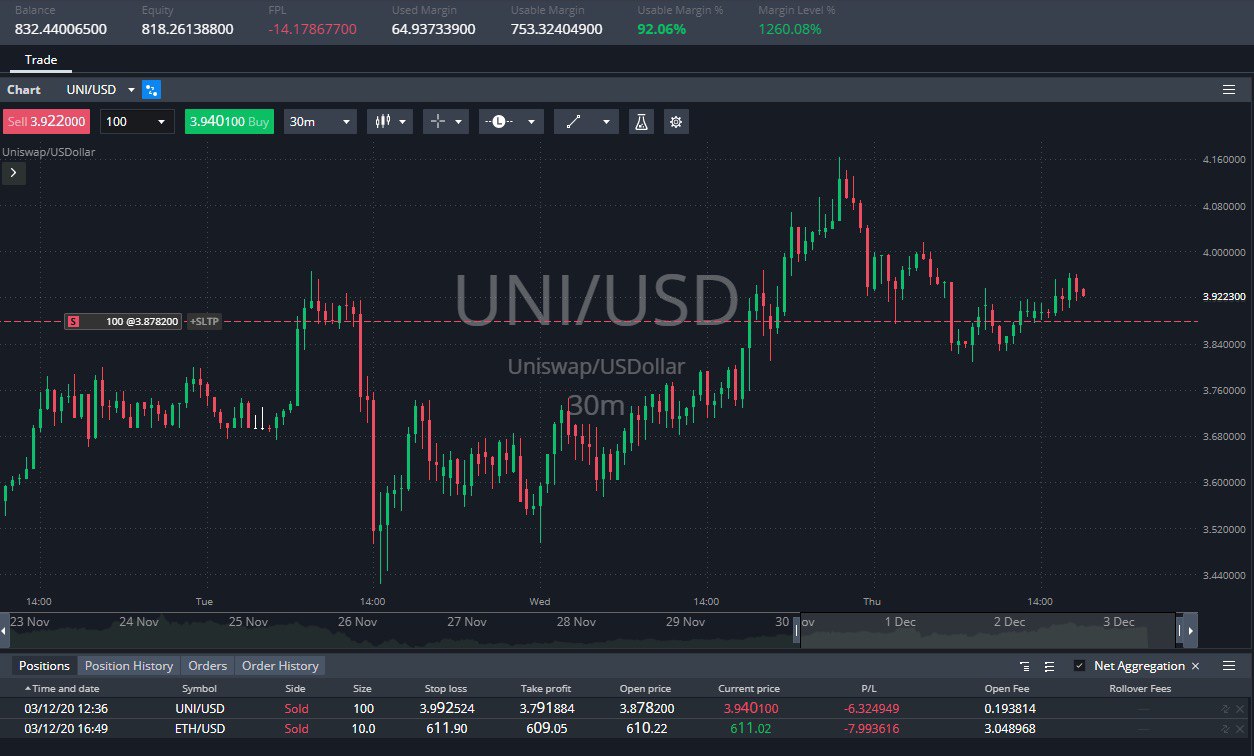The height and width of the screenshot is (756, 1254).
Task: Select the Positions tab
Action: pos(45,666)
